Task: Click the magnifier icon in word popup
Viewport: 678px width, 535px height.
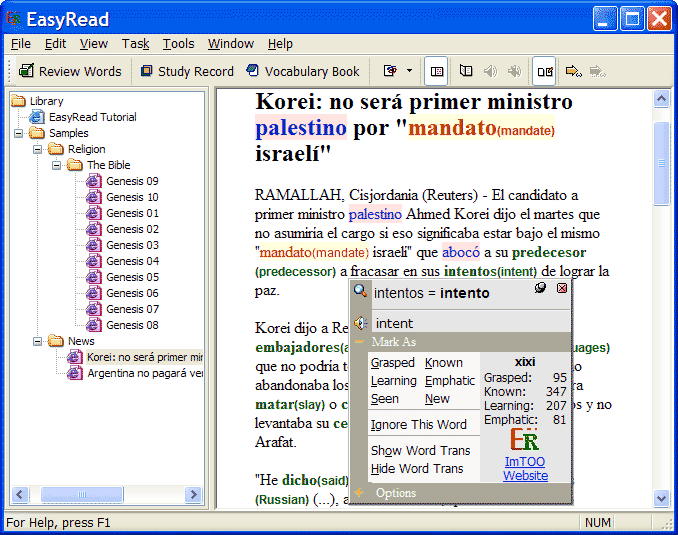Action: (360, 290)
